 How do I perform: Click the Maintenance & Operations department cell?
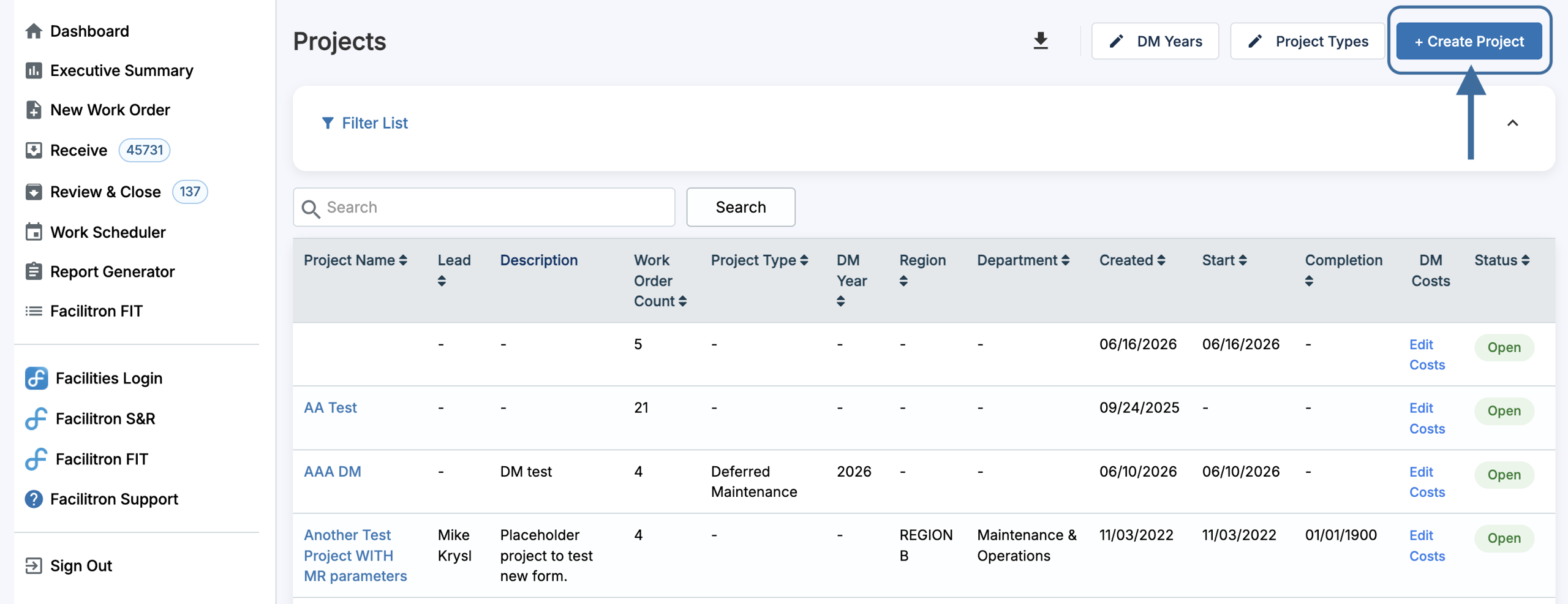[x=1027, y=545]
